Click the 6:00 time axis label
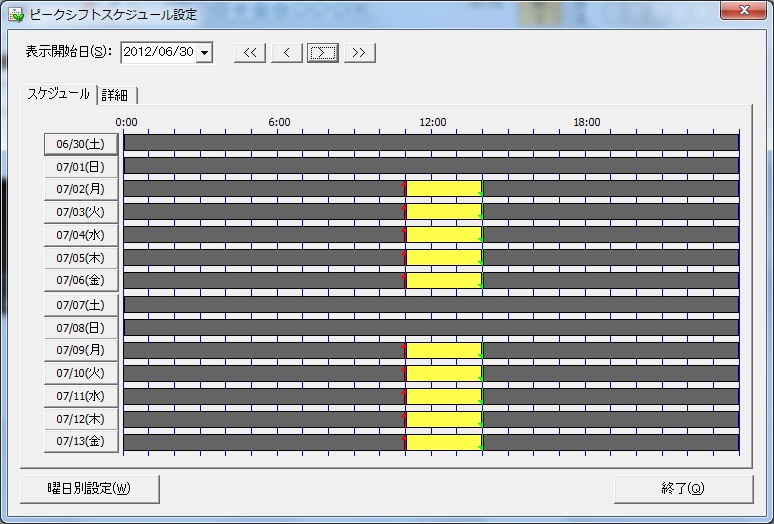This screenshot has height=524, width=774. pos(279,122)
